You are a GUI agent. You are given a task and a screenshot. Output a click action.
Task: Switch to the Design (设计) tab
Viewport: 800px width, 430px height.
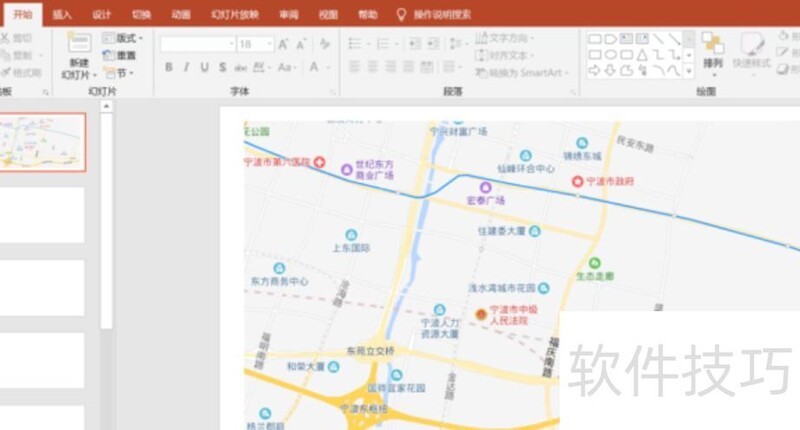tap(102, 14)
